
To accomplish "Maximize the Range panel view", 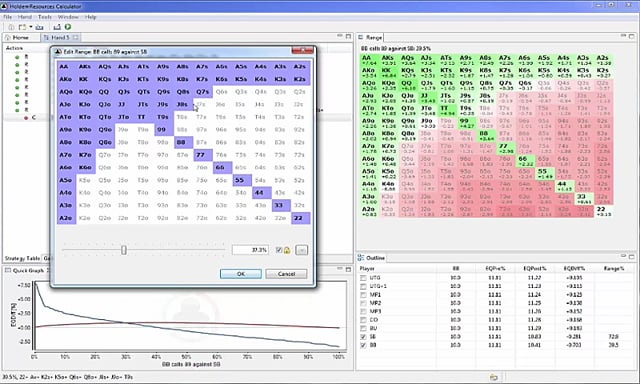I will (632, 36).
